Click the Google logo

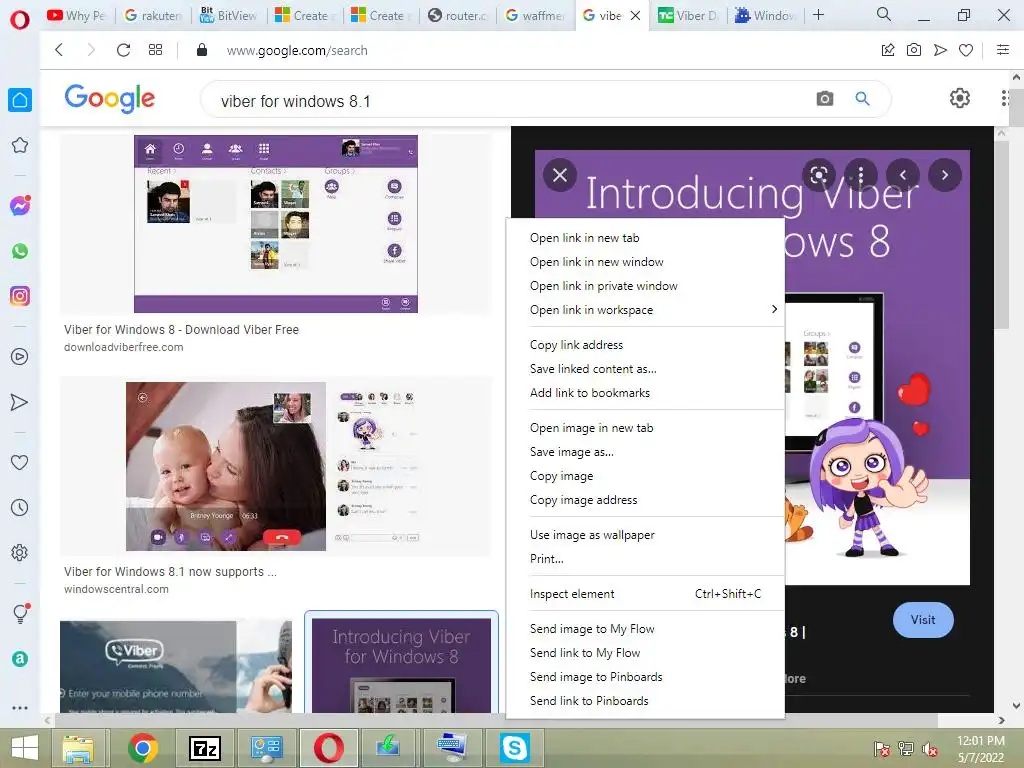pos(110,99)
